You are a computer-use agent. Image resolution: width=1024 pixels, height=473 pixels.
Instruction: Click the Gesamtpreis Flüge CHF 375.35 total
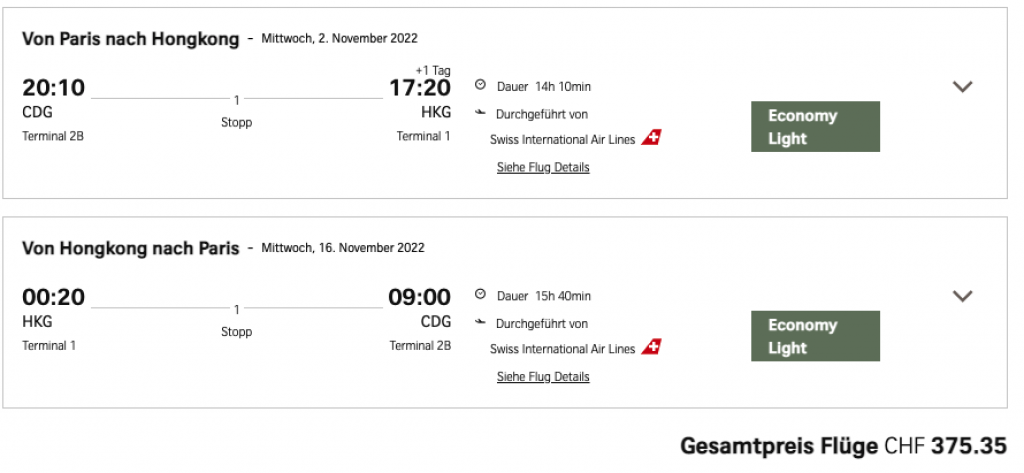(843, 446)
